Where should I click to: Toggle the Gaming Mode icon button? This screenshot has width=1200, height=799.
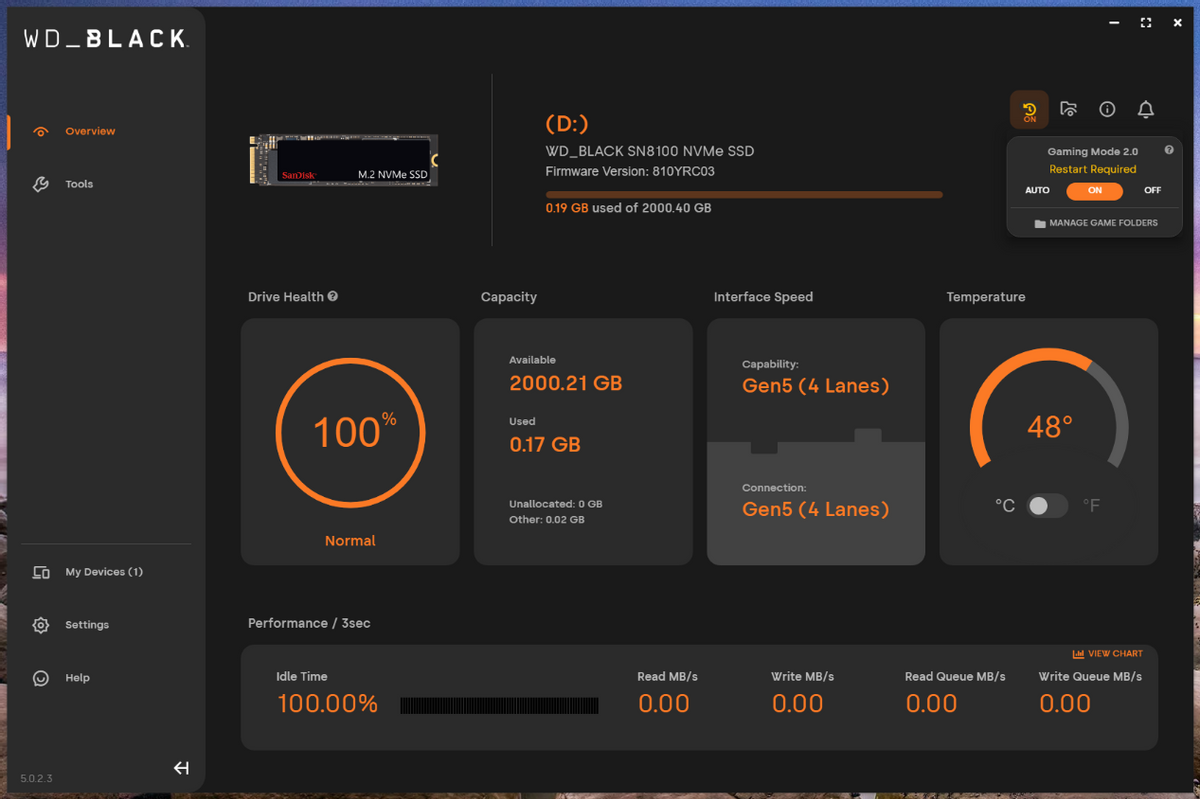tap(1030, 110)
